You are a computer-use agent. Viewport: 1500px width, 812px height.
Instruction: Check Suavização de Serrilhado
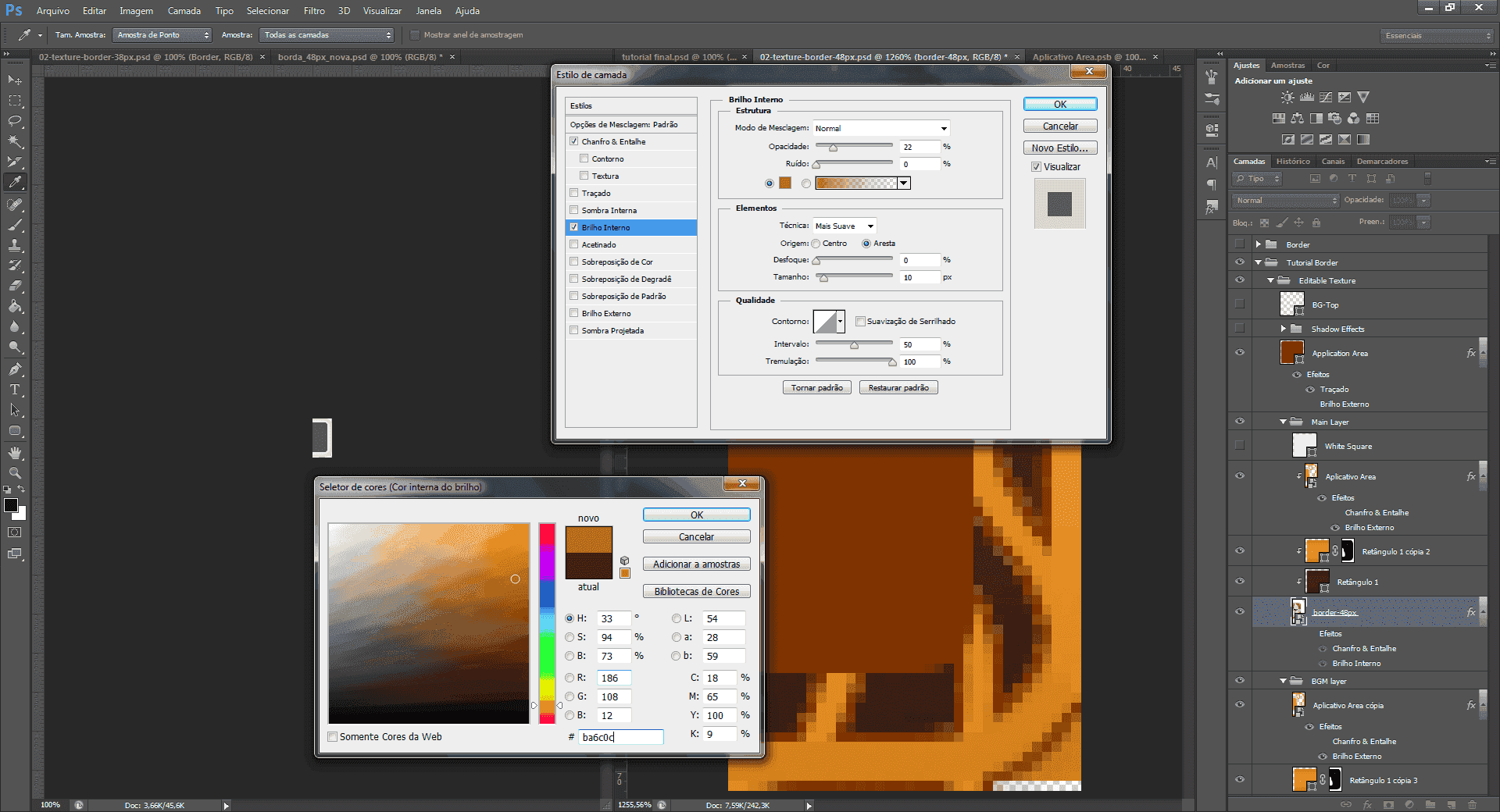[860, 322]
